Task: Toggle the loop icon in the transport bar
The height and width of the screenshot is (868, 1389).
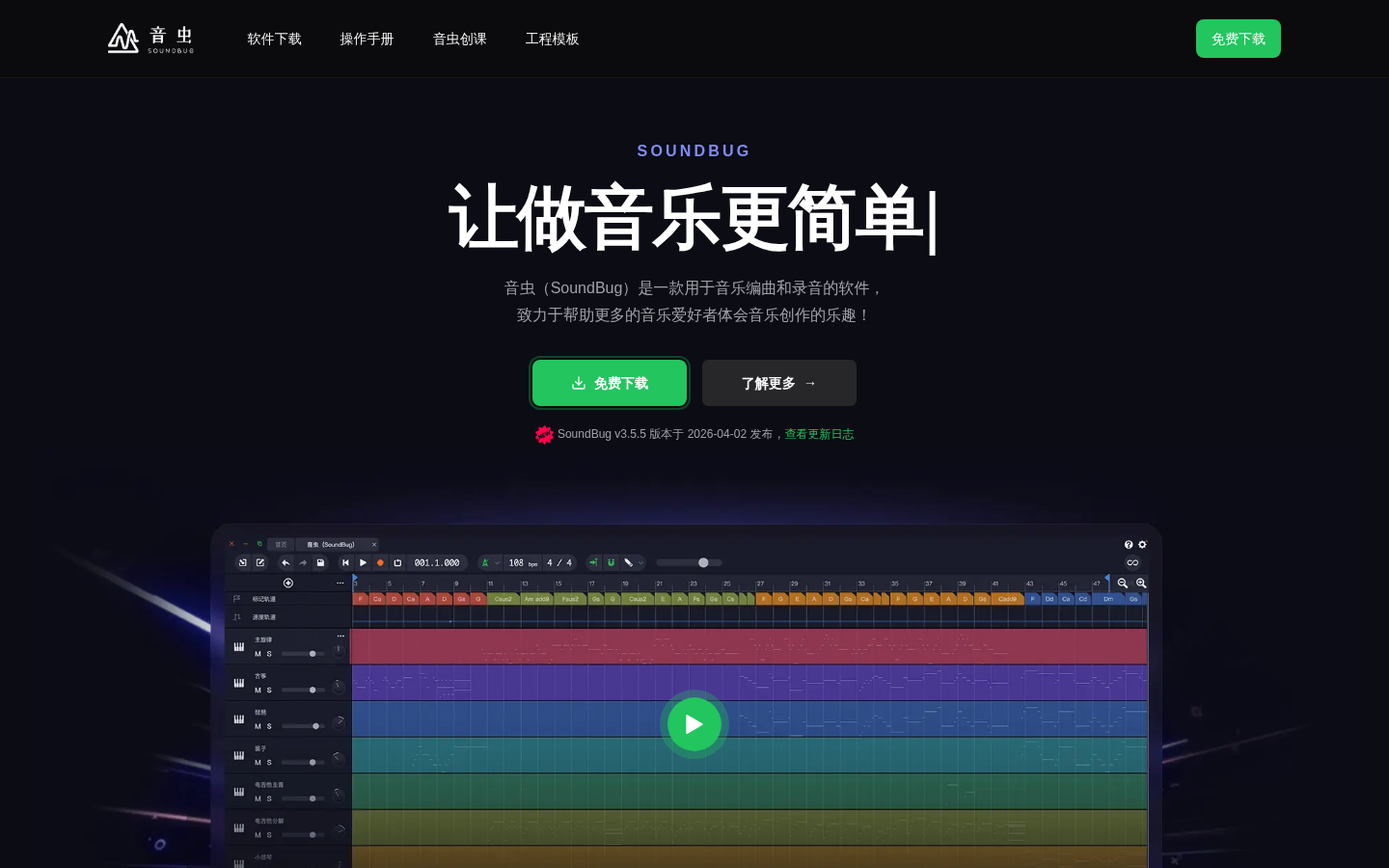Action: coord(397,562)
